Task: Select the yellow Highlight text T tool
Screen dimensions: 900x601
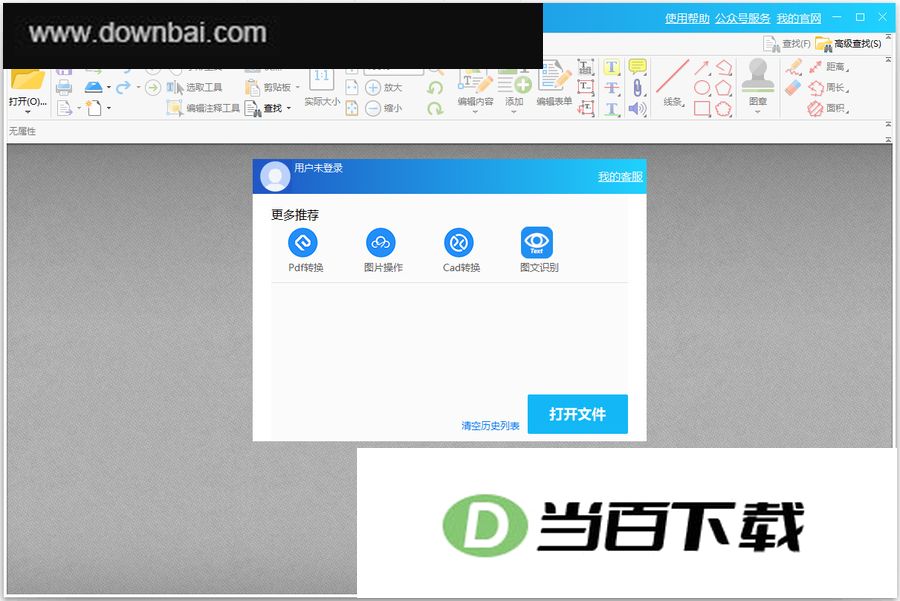Action: pos(612,67)
